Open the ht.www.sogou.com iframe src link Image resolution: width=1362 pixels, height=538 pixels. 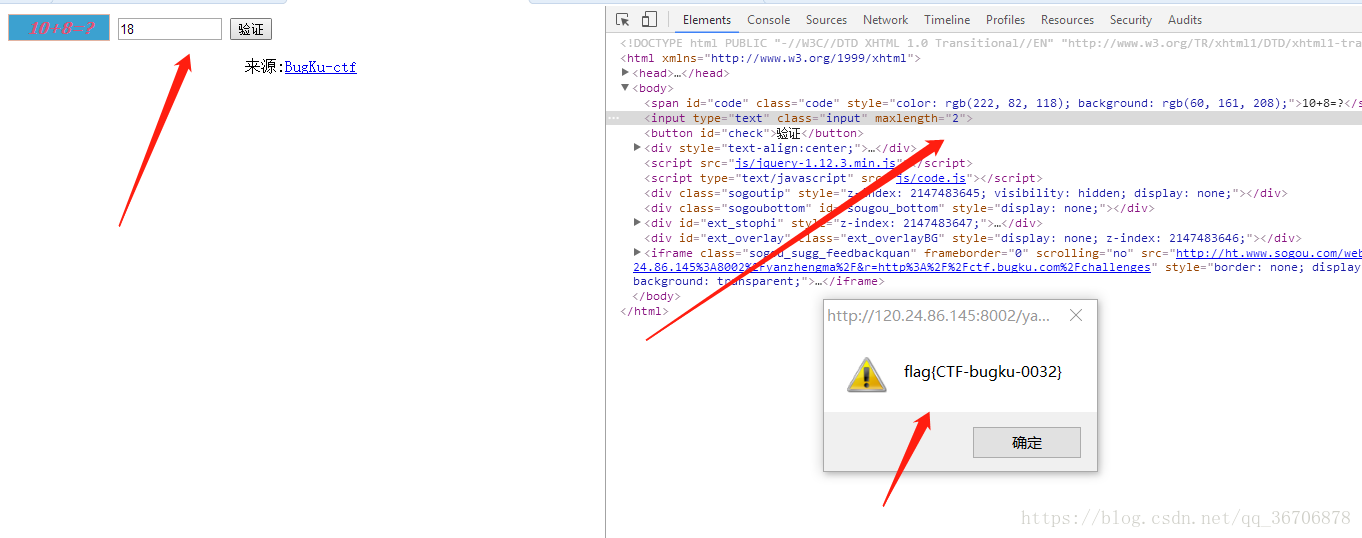[1269, 253]
